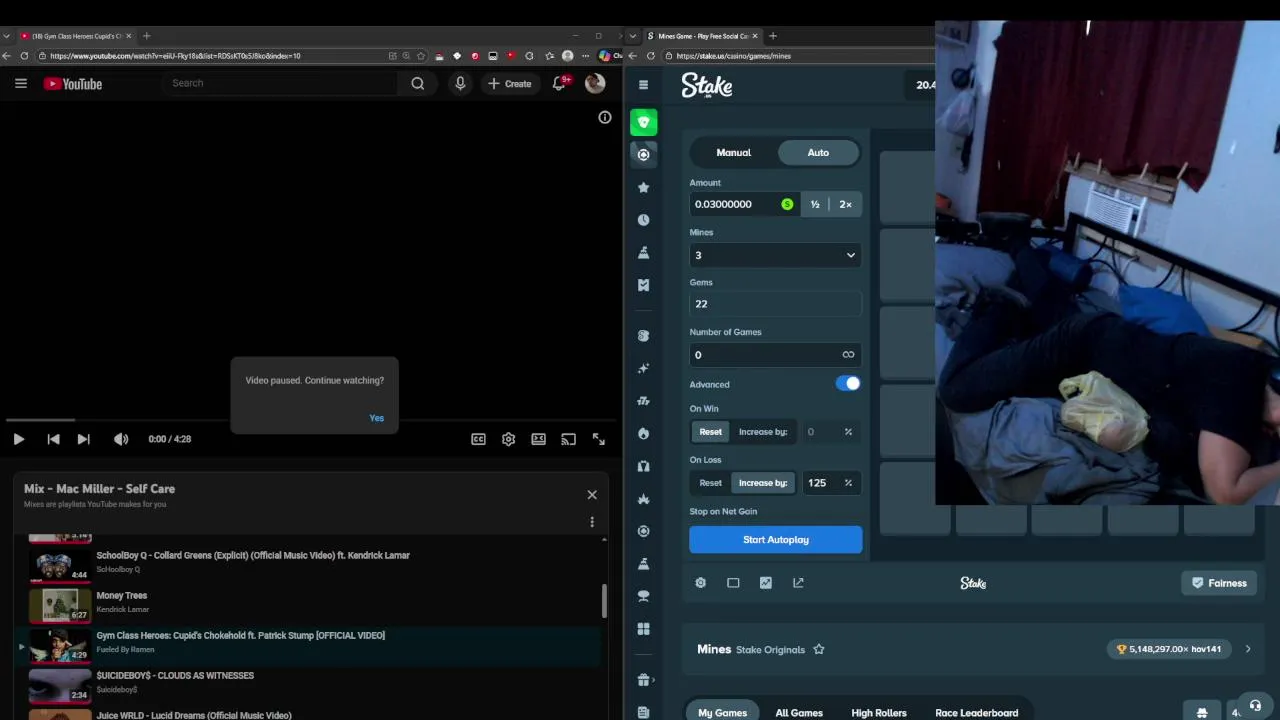Mute the YouTube player volume

tap(121, 439)
